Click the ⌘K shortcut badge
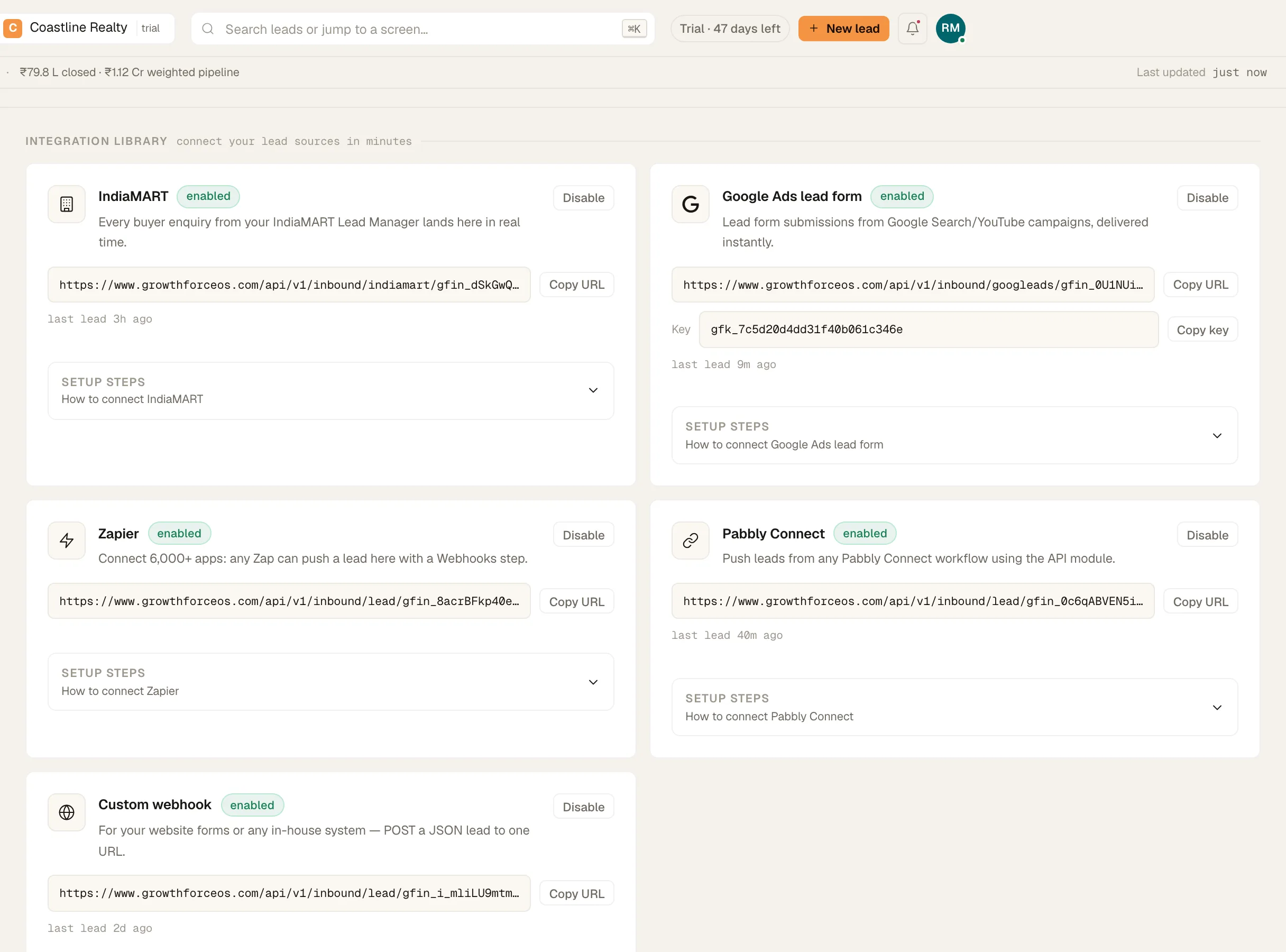This screenshot has width=1286, height=952. click(634, 29)
